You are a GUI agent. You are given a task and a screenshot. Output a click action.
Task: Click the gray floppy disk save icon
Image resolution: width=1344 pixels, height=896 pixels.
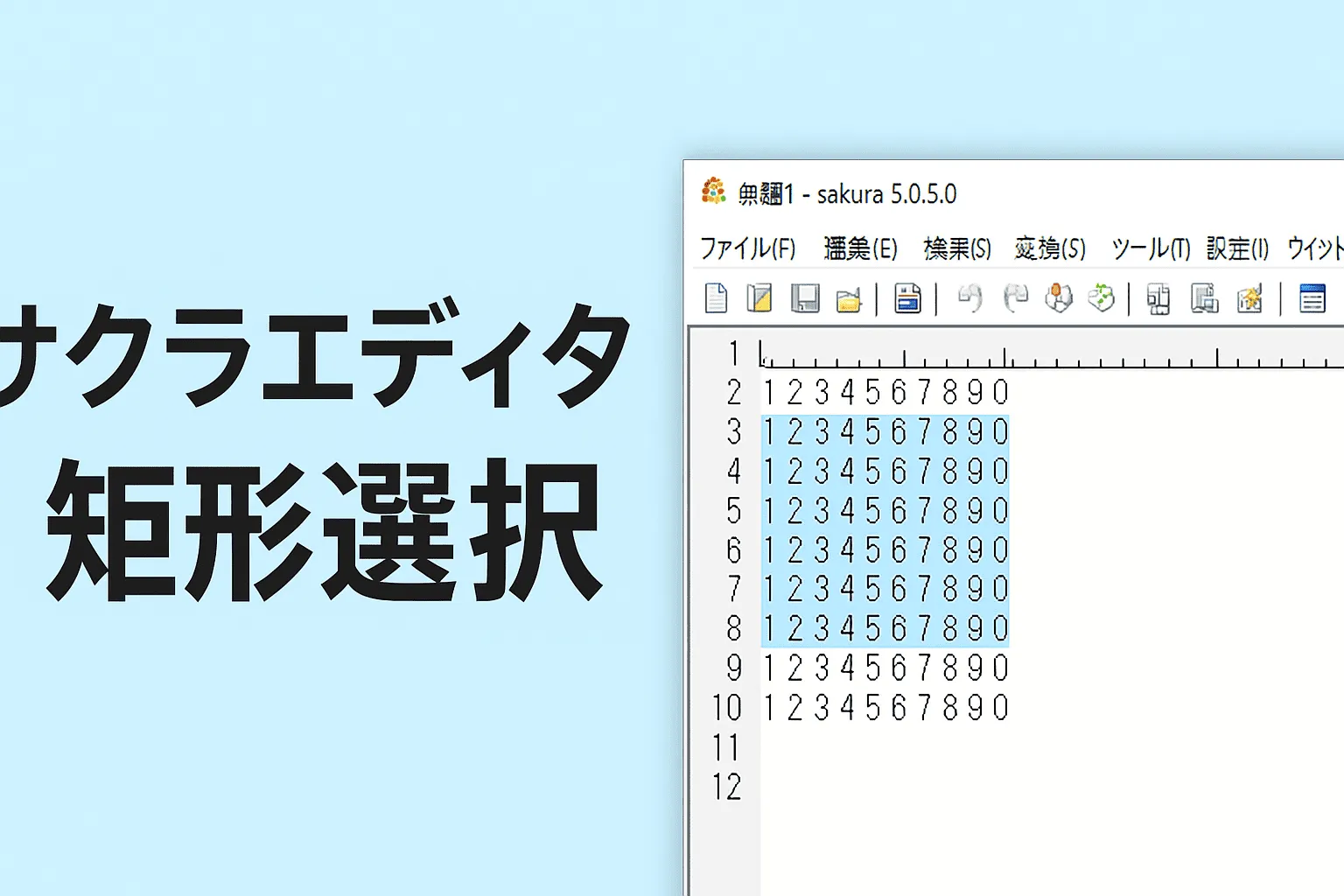point(804,298)
